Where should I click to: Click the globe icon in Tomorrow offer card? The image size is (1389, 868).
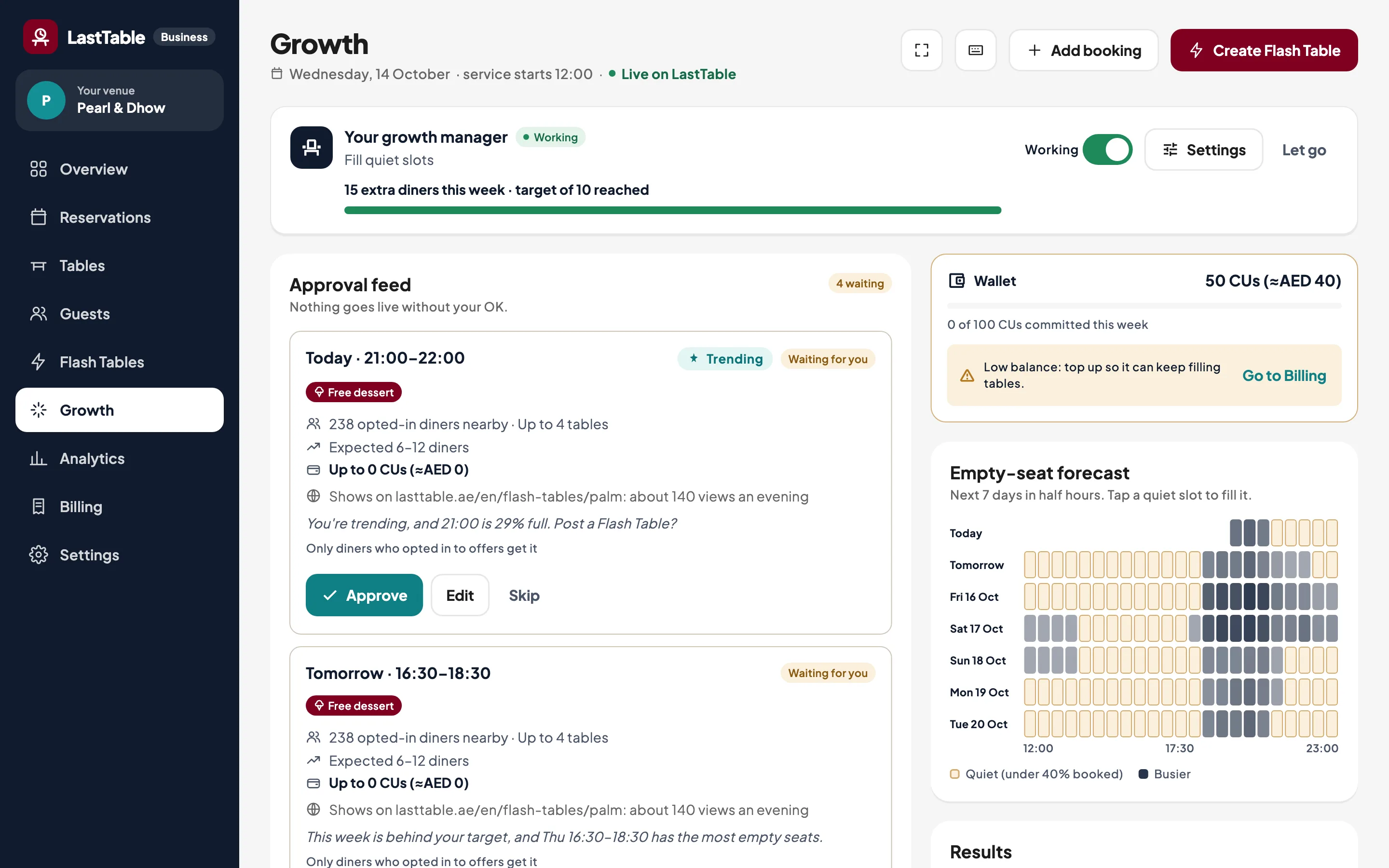pos(313,810)
